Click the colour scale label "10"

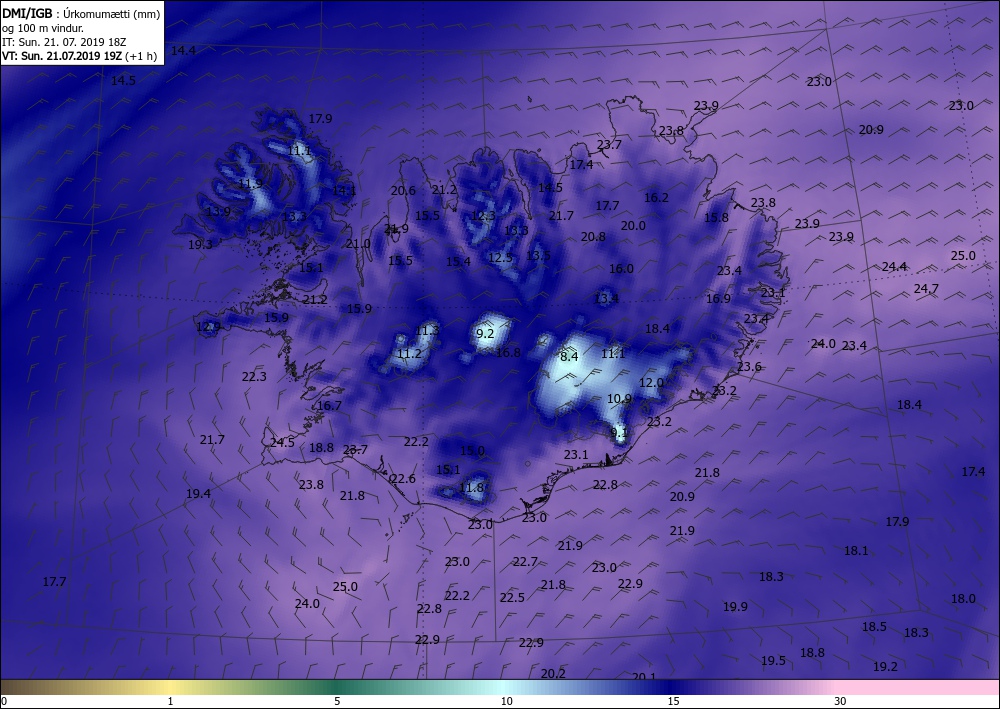pos(506,701)
